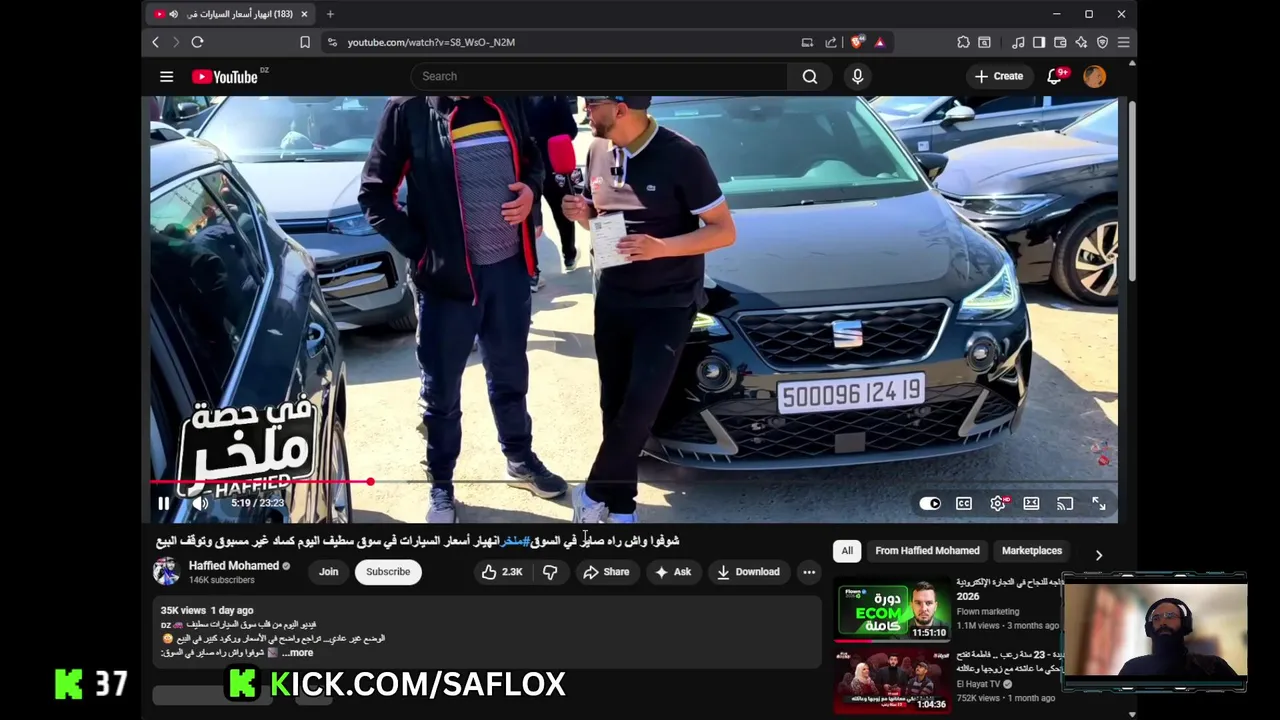Select the From Haffied Mohamed chip
The width and height of the screenshot is (1280, 720).
927,551
